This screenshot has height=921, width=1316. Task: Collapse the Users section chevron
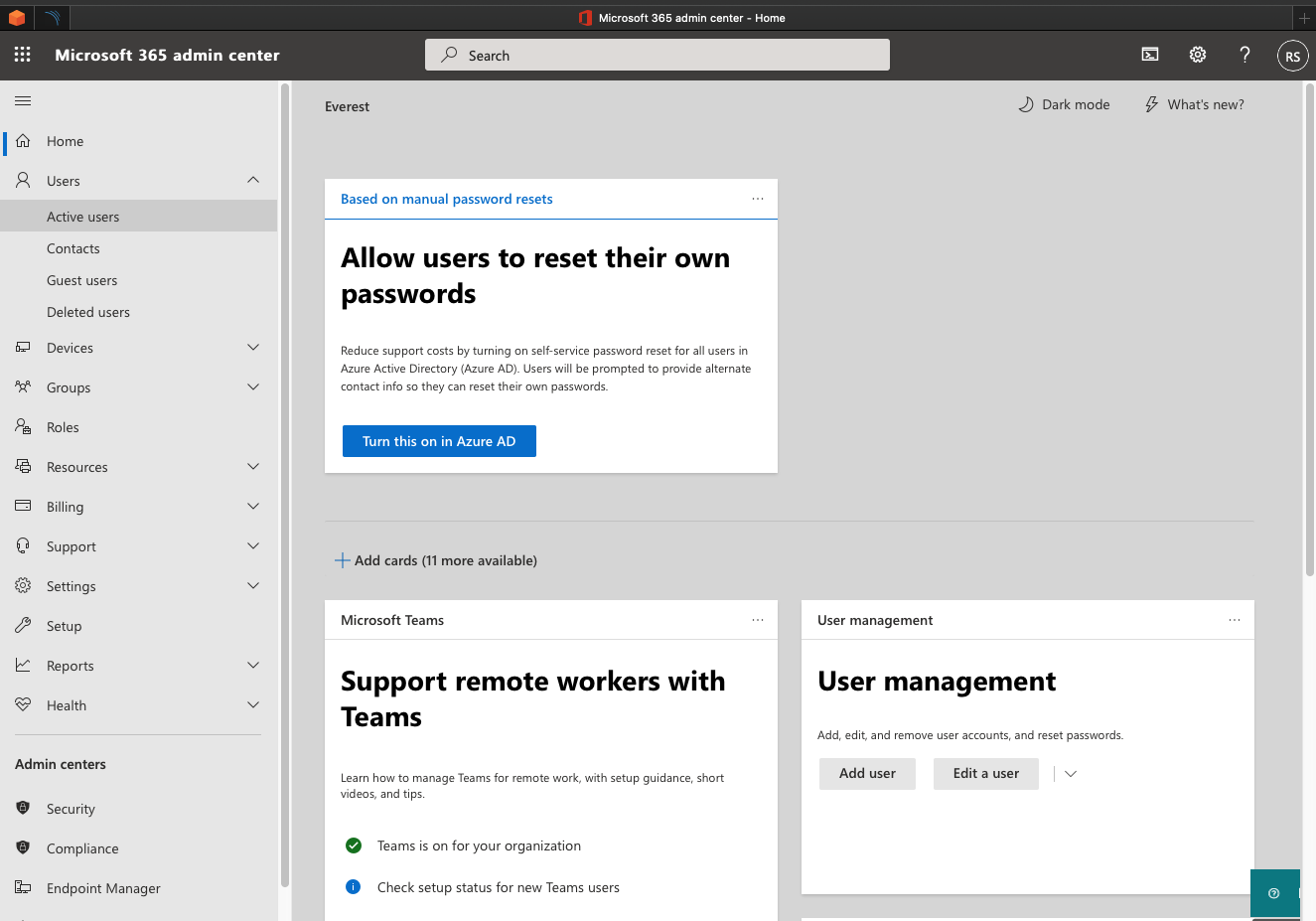253,180
